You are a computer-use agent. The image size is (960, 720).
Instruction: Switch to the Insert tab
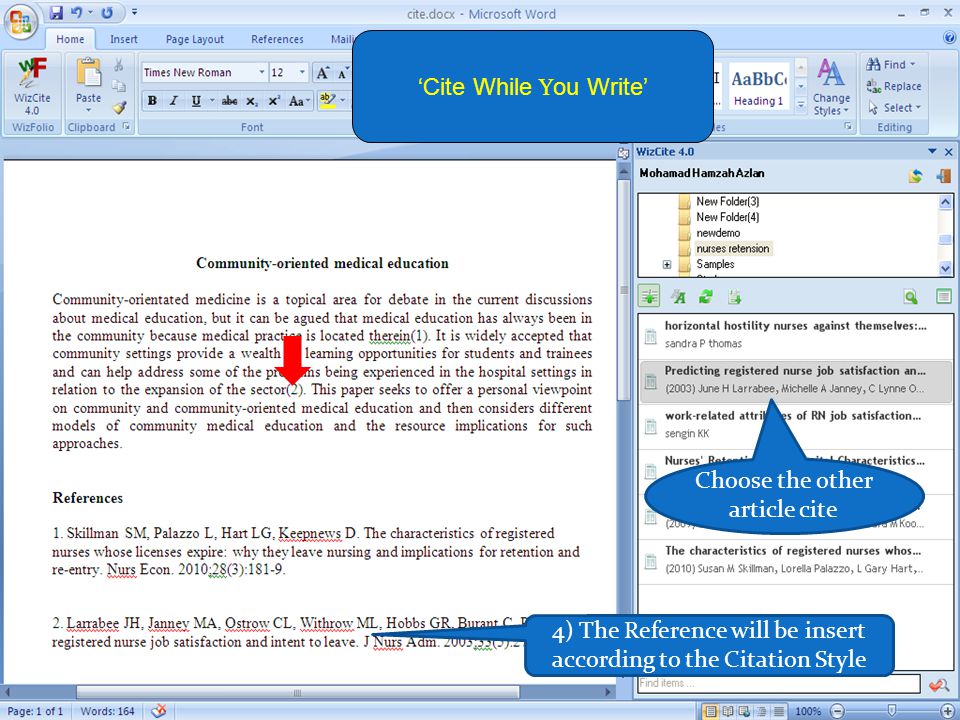(124, 39)
